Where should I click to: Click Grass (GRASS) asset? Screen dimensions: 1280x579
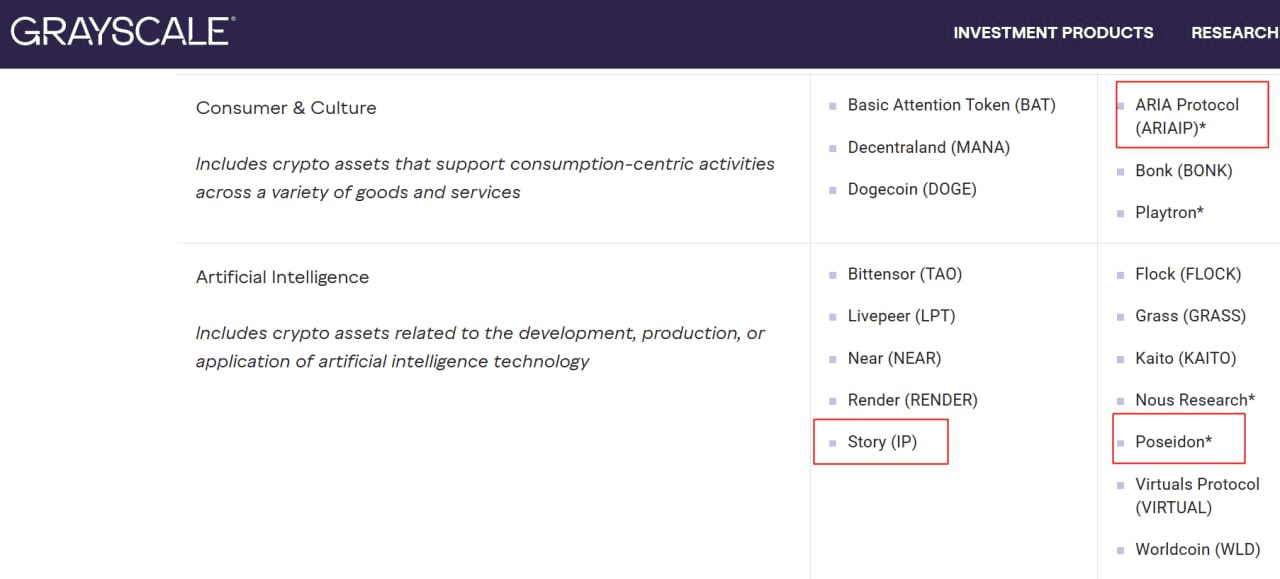point(1190,316)
